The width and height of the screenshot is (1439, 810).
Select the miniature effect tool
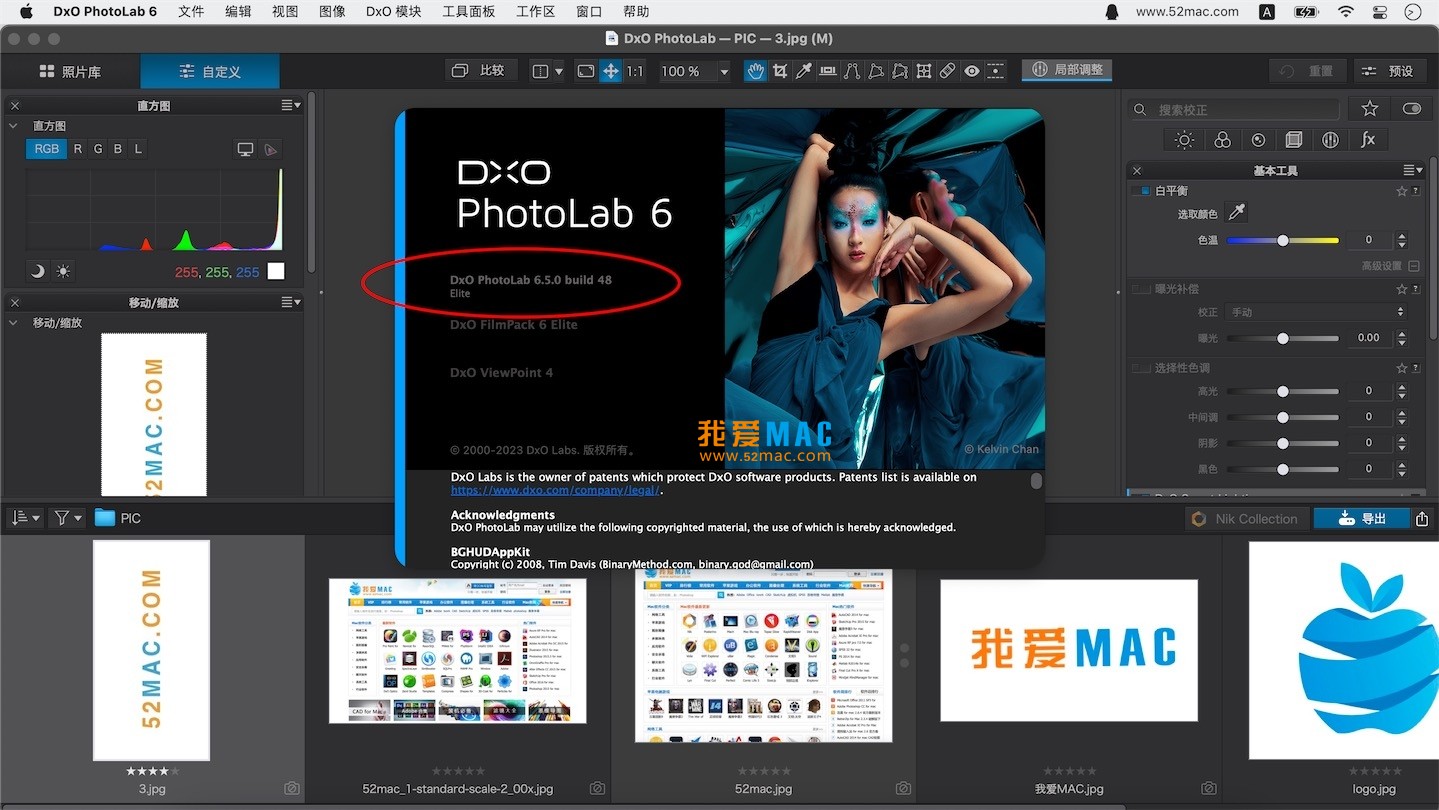pyautogui.click(x=995, y=71)
